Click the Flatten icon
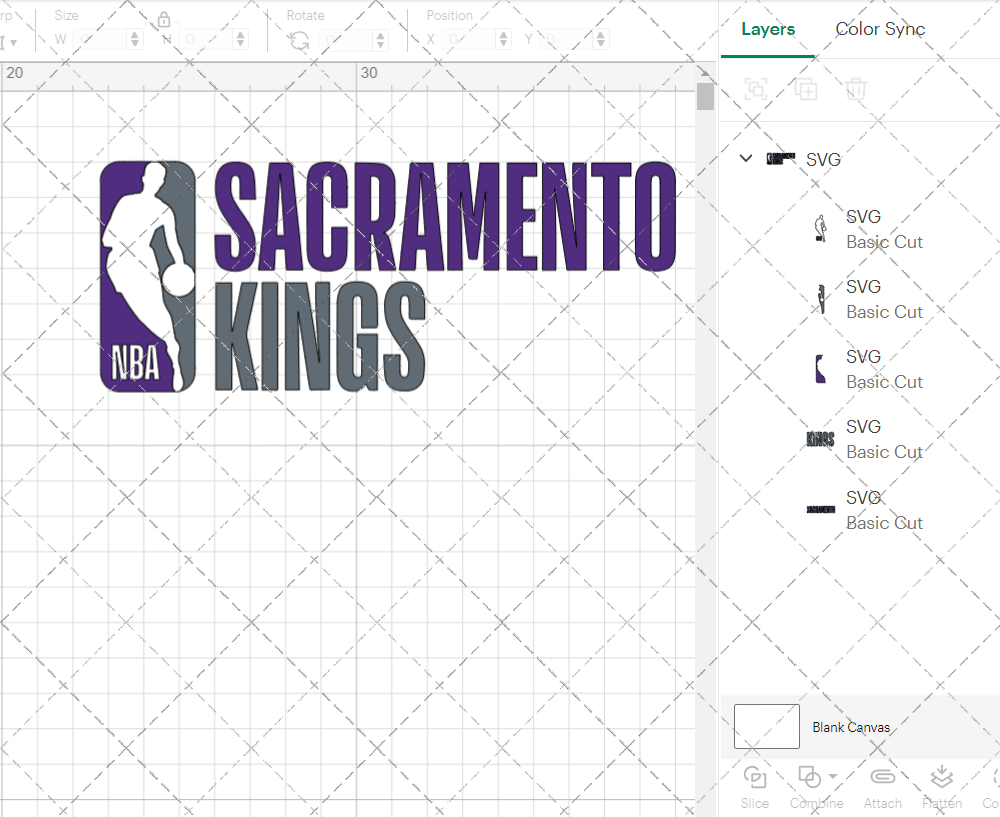 [941, 777]
